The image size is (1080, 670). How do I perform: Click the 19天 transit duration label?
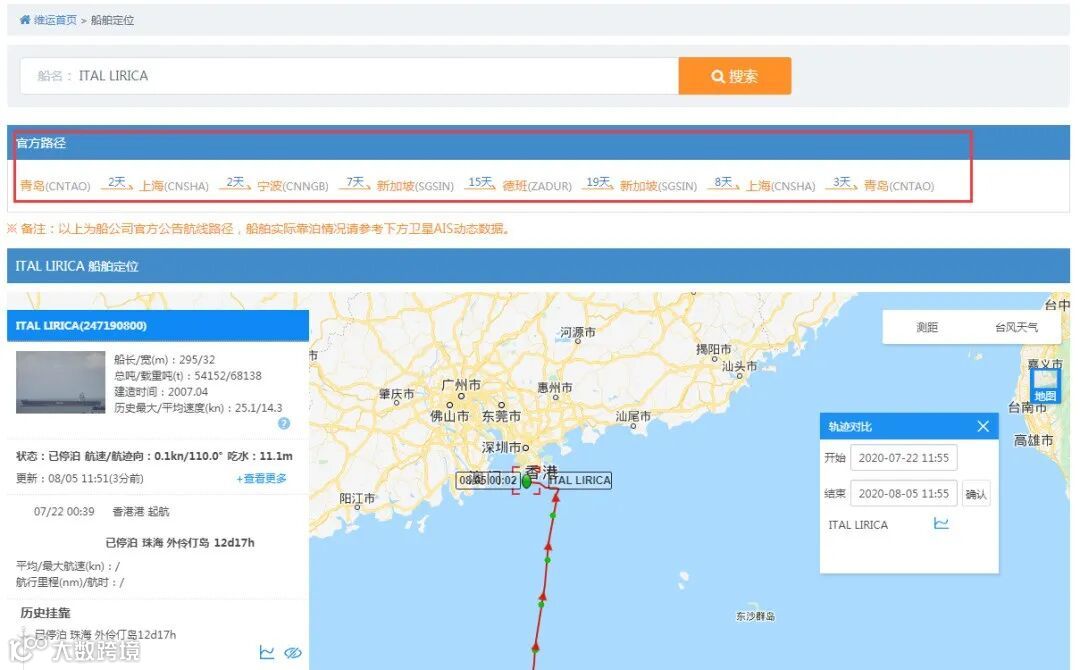[598, 182]
